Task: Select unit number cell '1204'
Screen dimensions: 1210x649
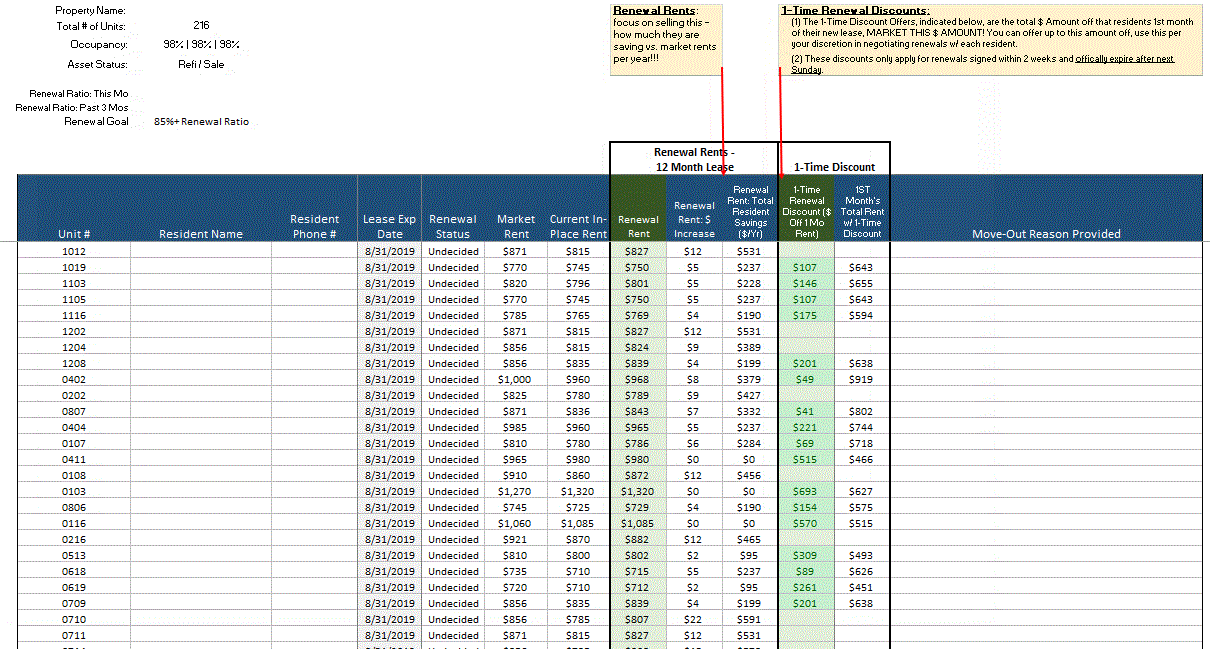Action: click(74, 347)
